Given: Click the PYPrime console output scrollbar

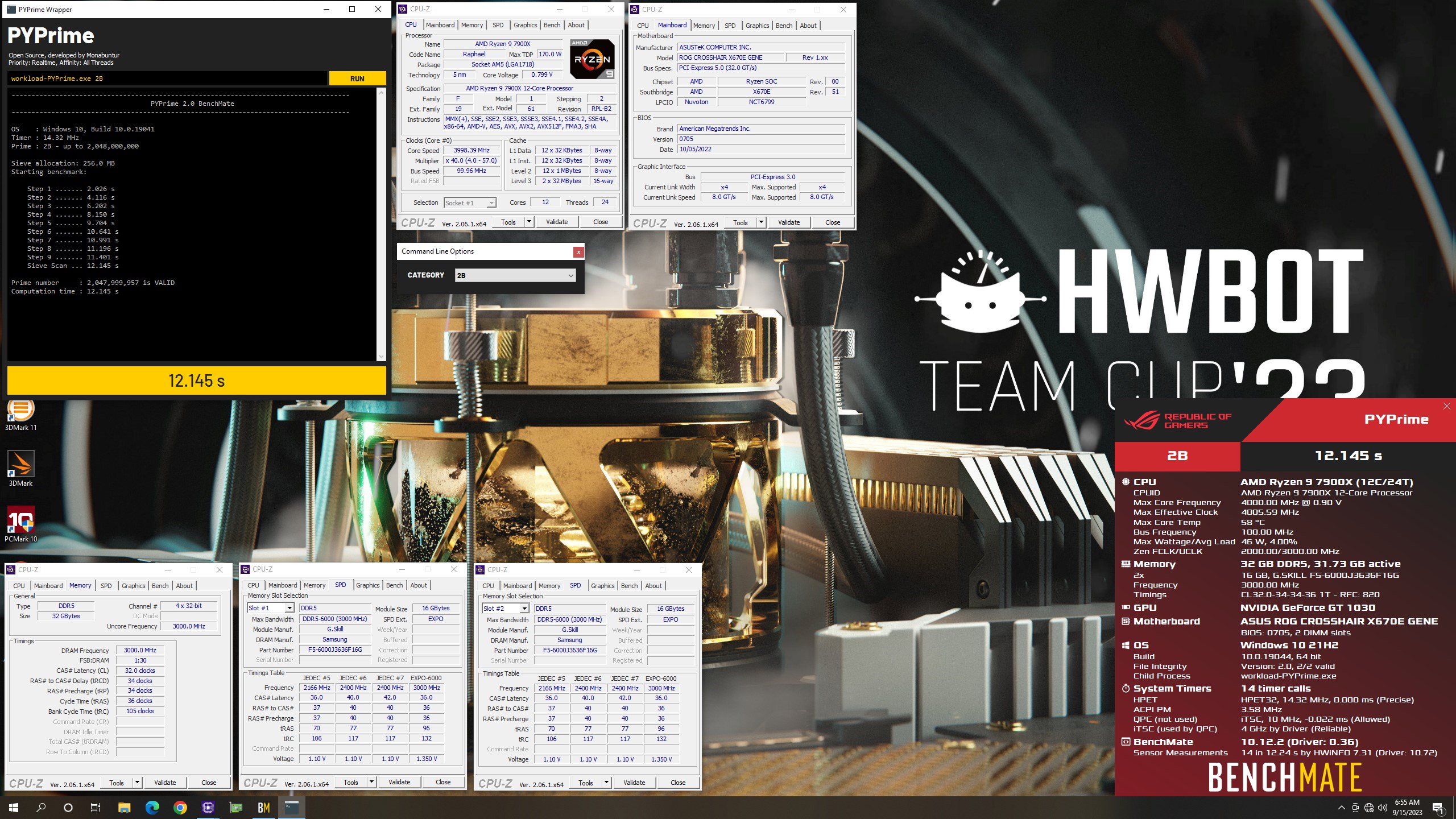Looking at the screenshot, I should [x=381, y=224].
